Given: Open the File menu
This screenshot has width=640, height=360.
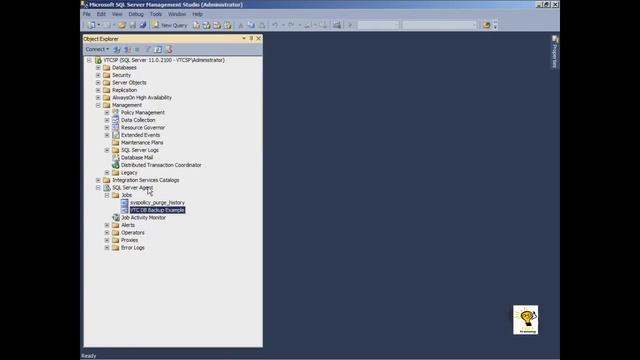Looking at the screenshot, I should tap(87, 14).
